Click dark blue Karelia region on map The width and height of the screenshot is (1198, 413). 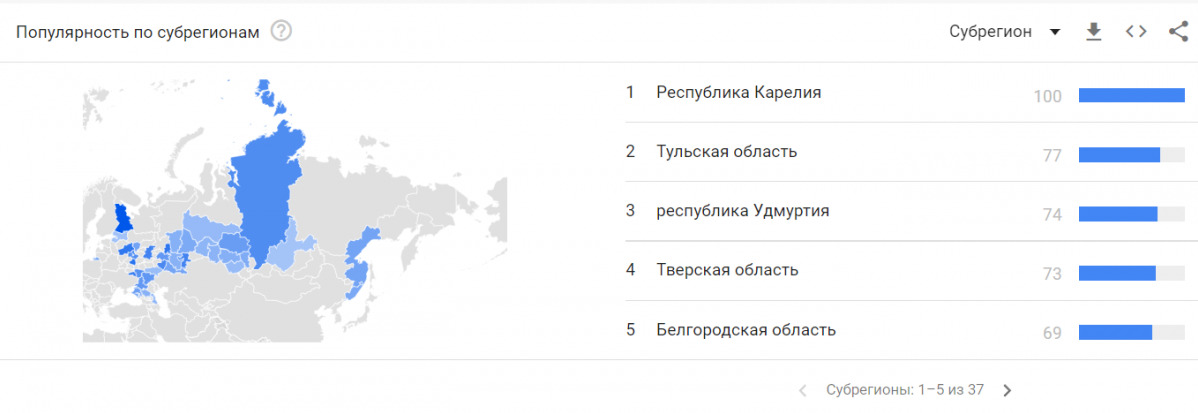coord(123,218)
